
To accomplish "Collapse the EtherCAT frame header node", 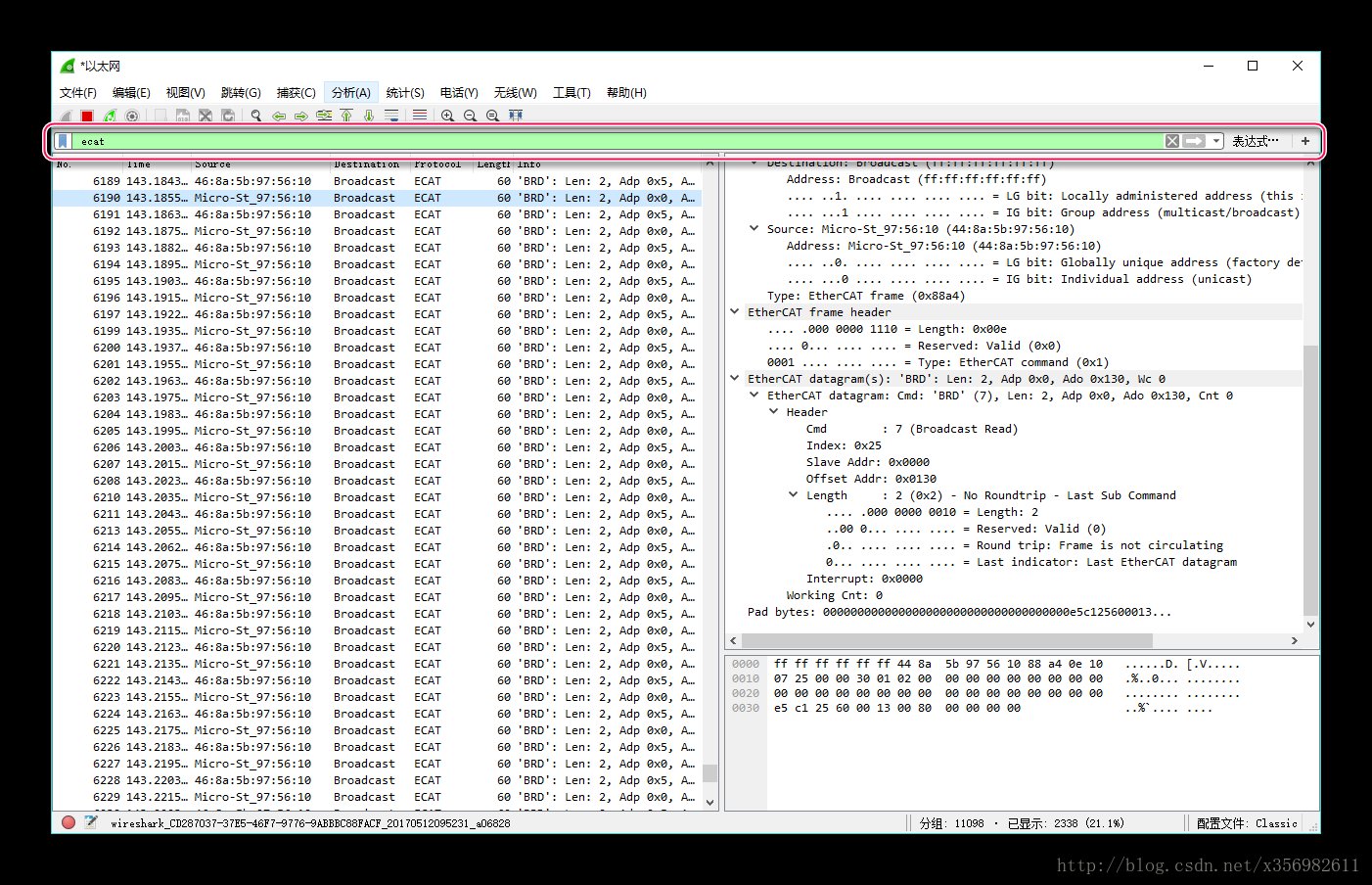I will (x=735, y=312).
